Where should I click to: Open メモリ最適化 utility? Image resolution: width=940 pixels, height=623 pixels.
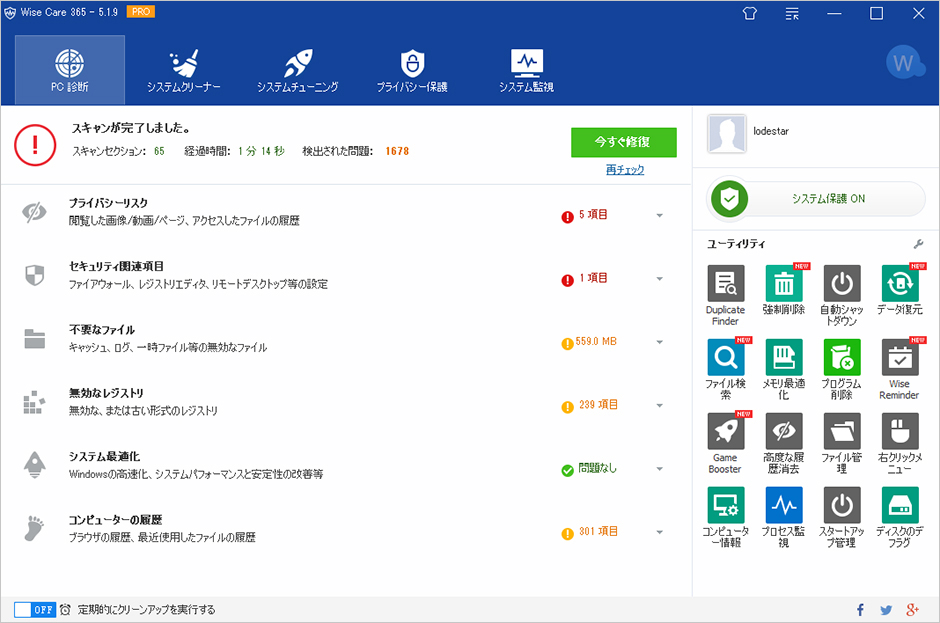pyautogui.click(x=784, y=369)
